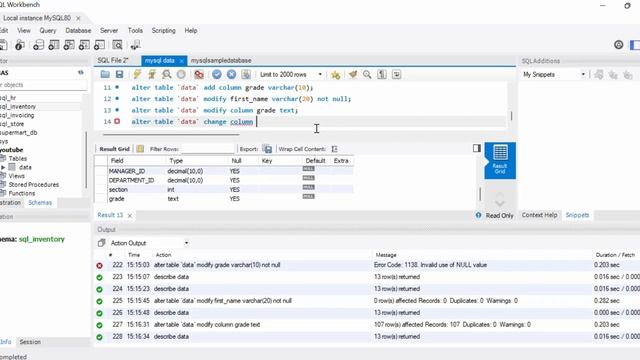Screen dimensions: 640x360
Task: Open the Limit to 2000 rows dropdown
Action: coord(291,74)
